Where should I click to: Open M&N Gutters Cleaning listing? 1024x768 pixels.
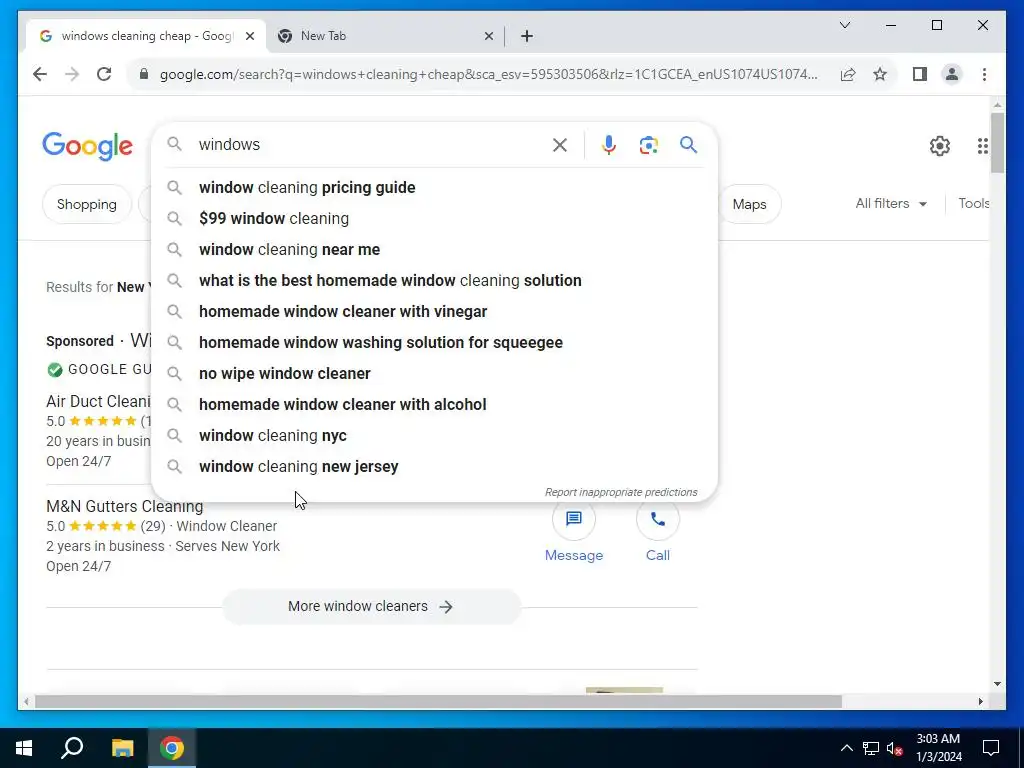(125, 506)
